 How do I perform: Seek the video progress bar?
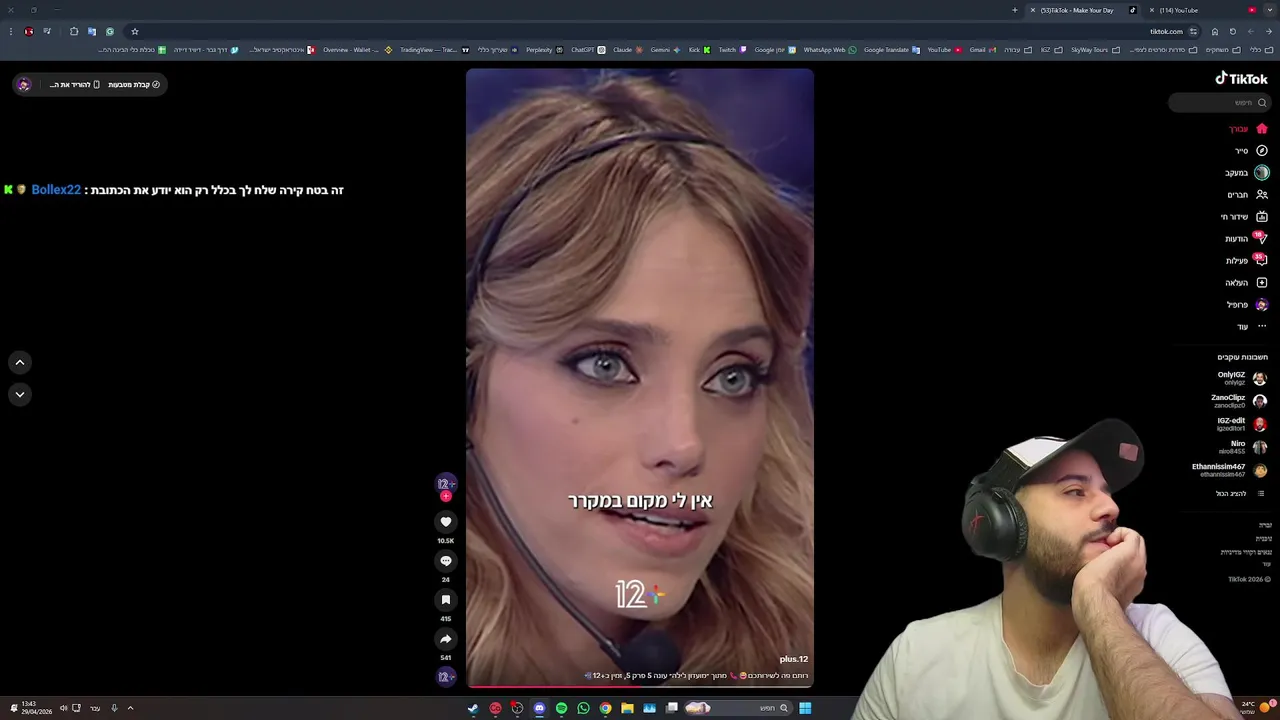pyautogui.click(x=640, y=686)
